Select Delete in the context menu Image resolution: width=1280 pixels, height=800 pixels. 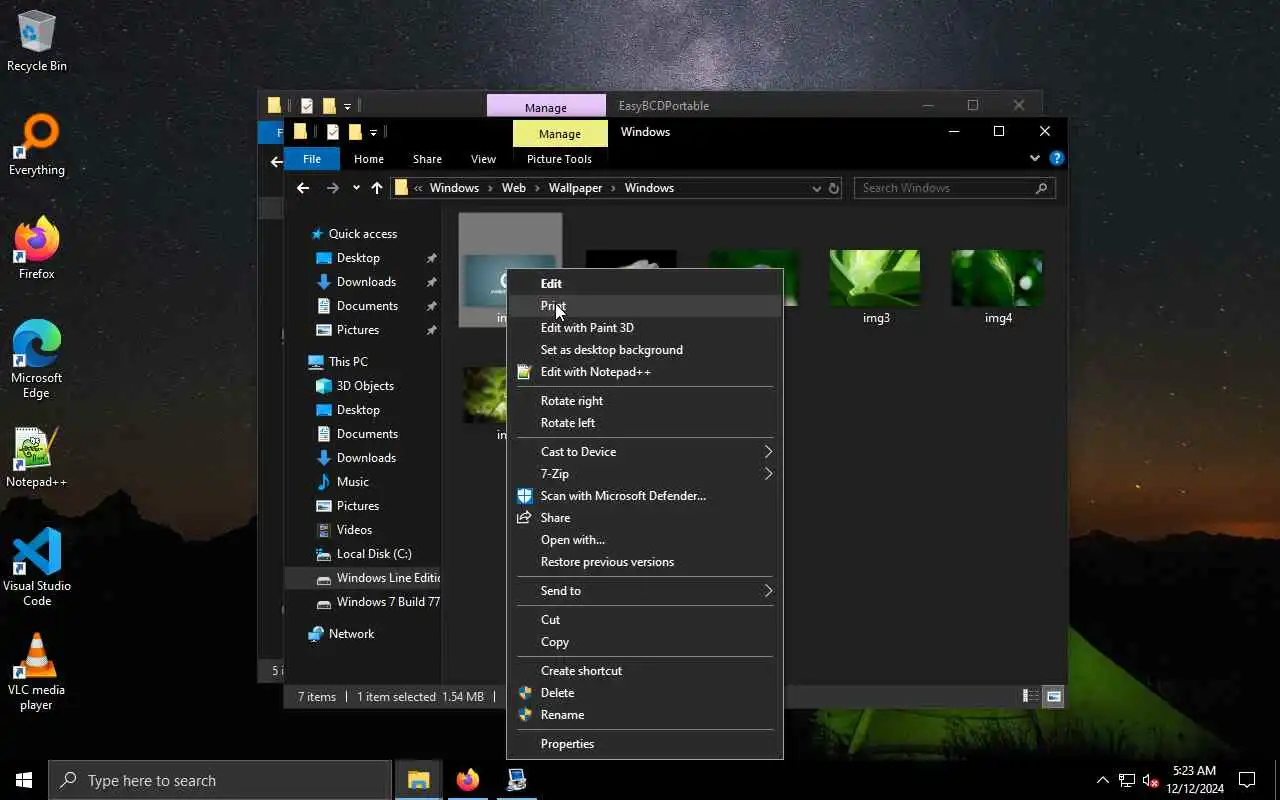coord(645,693)
